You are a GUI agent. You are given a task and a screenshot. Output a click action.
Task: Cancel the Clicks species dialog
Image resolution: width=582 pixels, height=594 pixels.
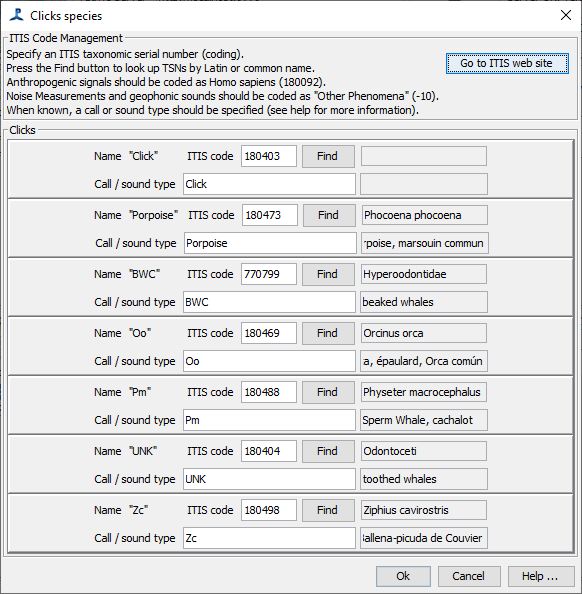[x=469, y=576]
